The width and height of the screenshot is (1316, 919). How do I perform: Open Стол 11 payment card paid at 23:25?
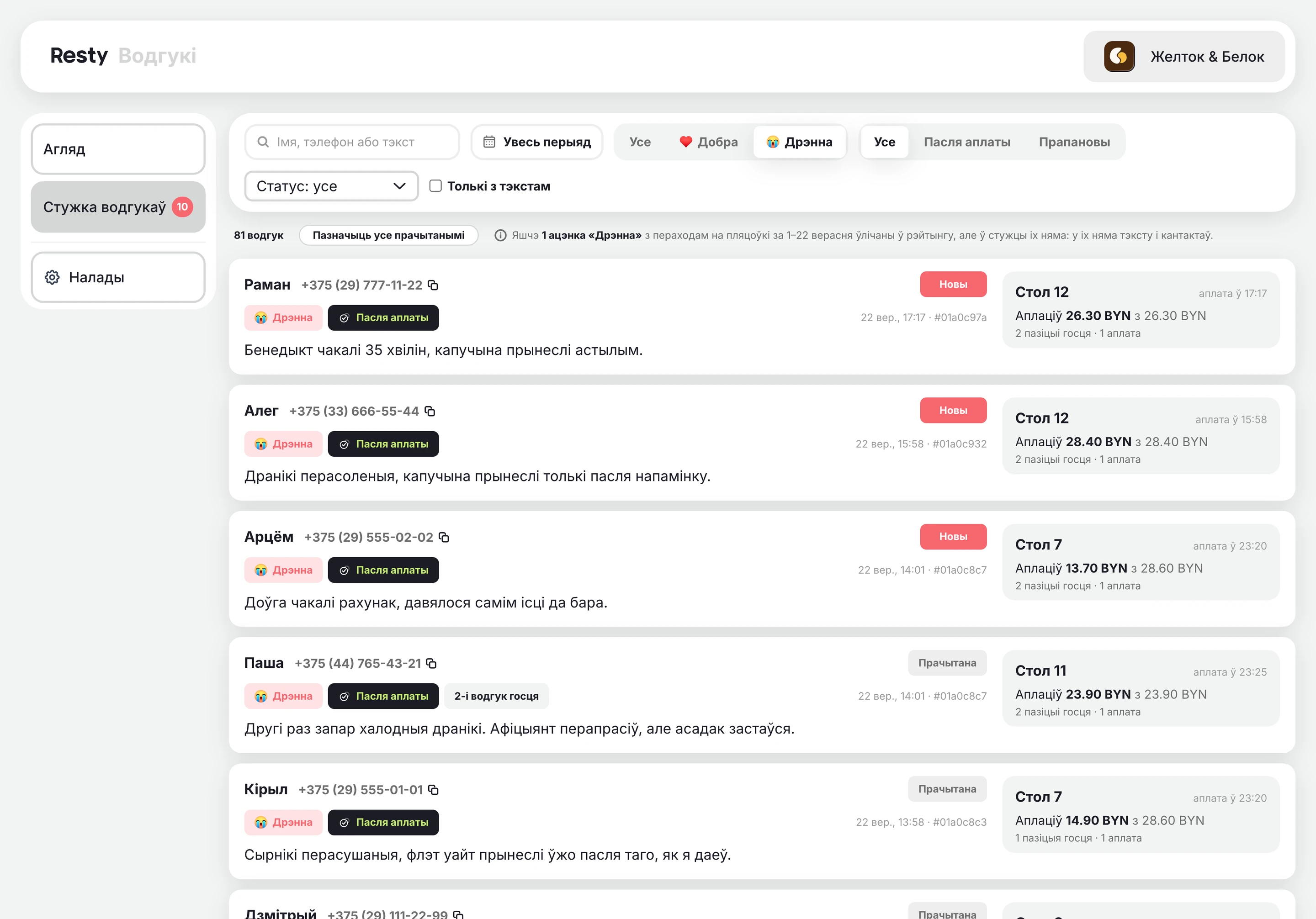coord(1141,688)
